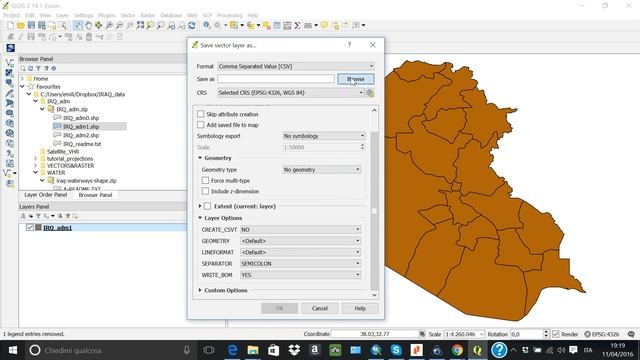The height and width of the screenshot is (360, 640).
Task: Open File Explorer from the taskbar
Action: point(253,350)
